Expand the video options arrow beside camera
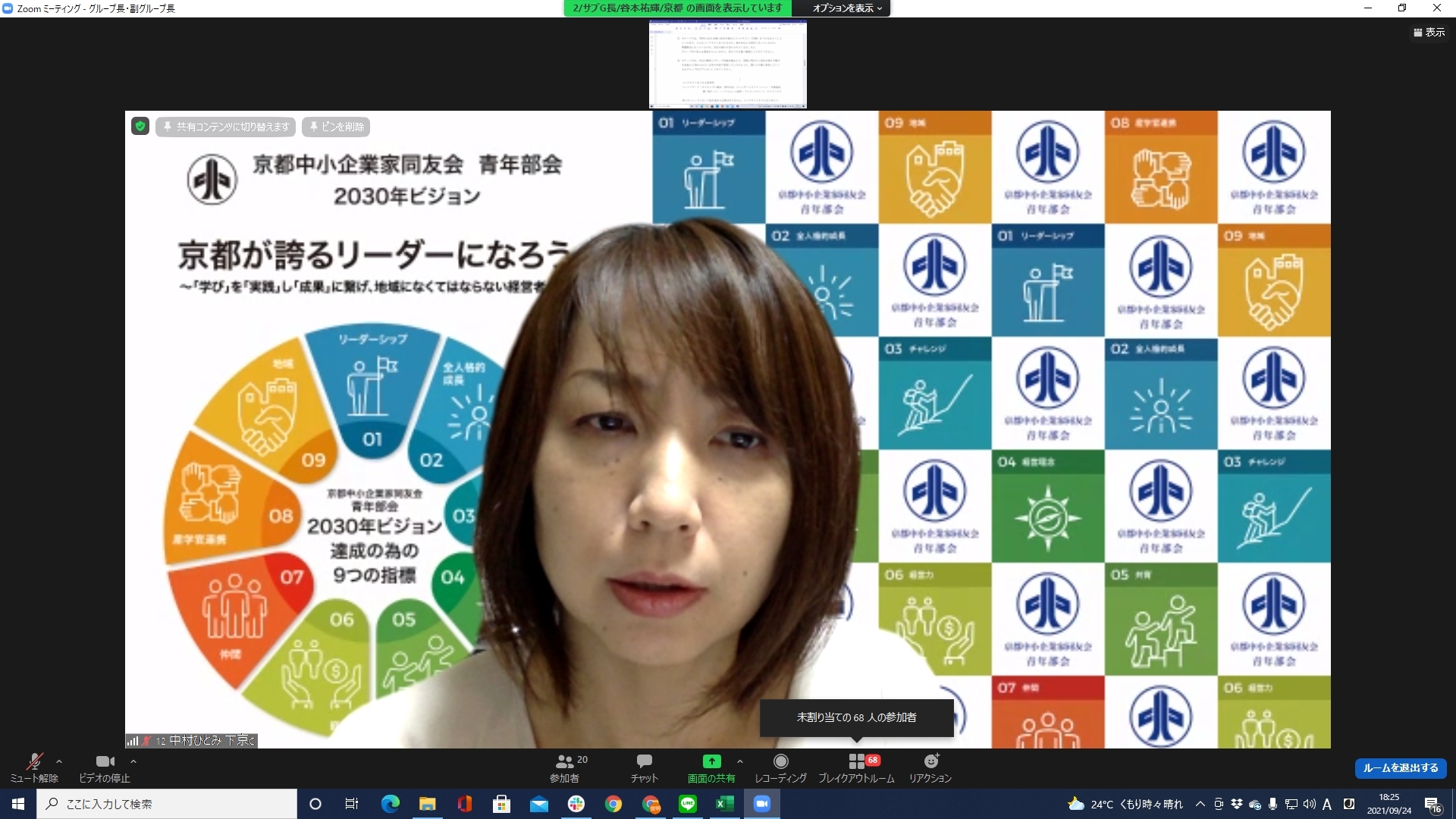Image resolution: width=1456 pixels, height=819 pixels. (x=133, y=761)
